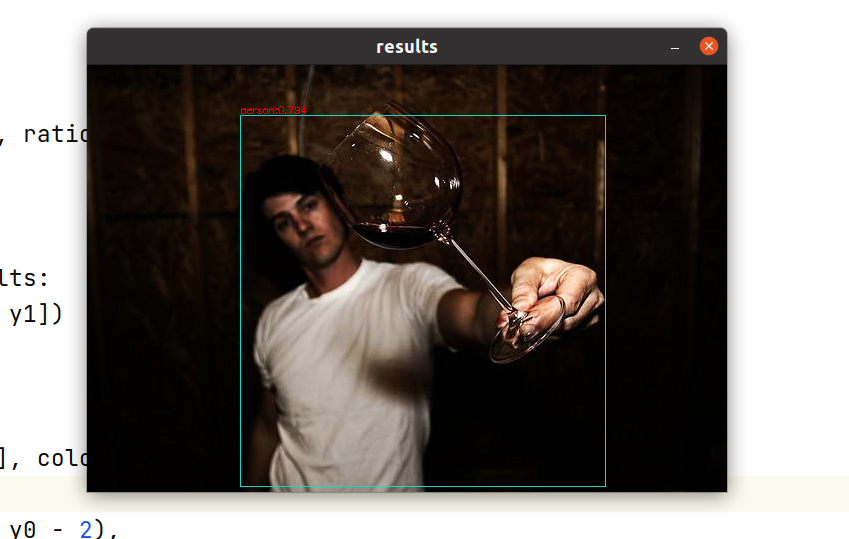The height and width of the screenshot is (539, 849).
Task: Click the highlighted current line in editor
Action: coord(780,492)
